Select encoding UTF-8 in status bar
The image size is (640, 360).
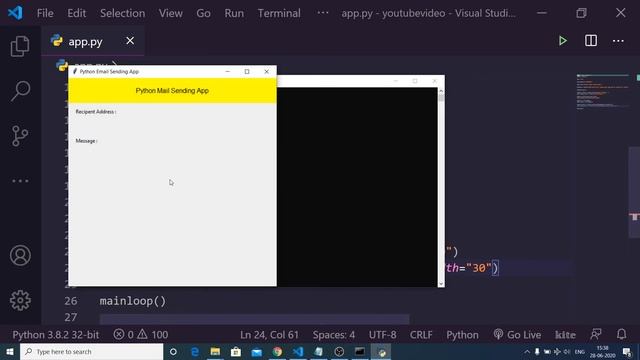[x=382, y=335]
